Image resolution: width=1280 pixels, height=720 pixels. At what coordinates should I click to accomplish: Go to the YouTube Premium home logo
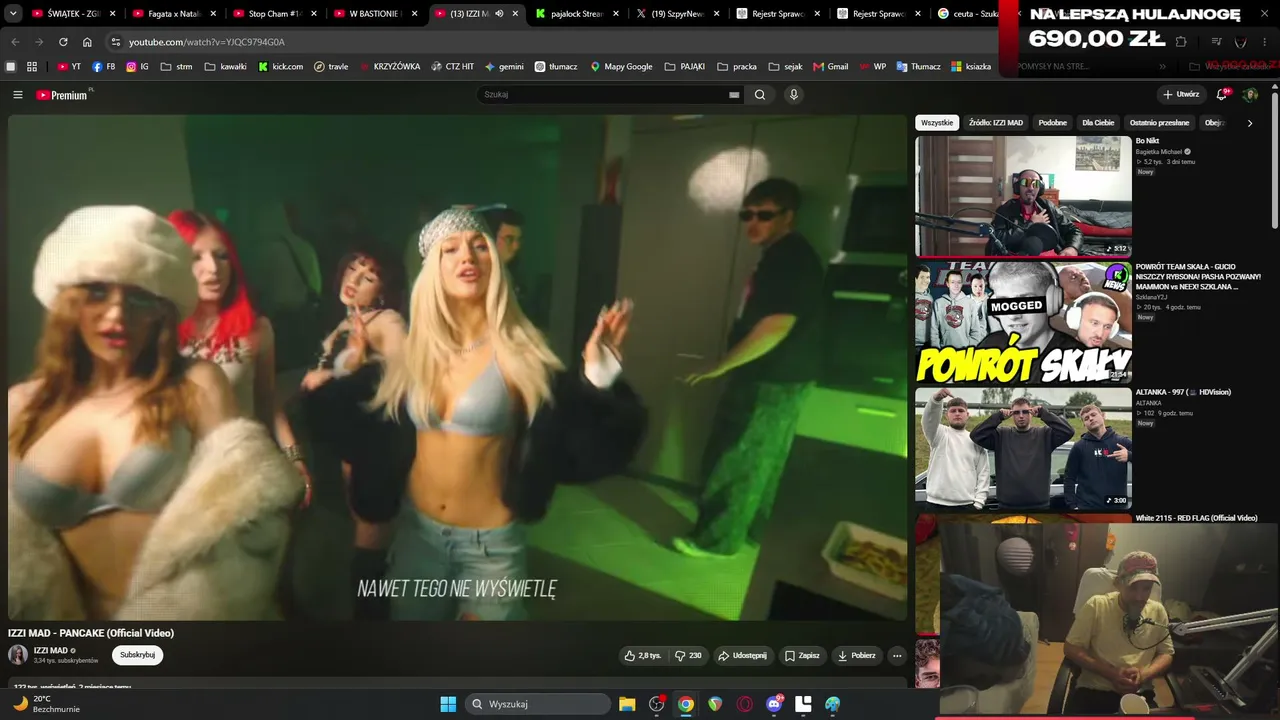(62, 95)
